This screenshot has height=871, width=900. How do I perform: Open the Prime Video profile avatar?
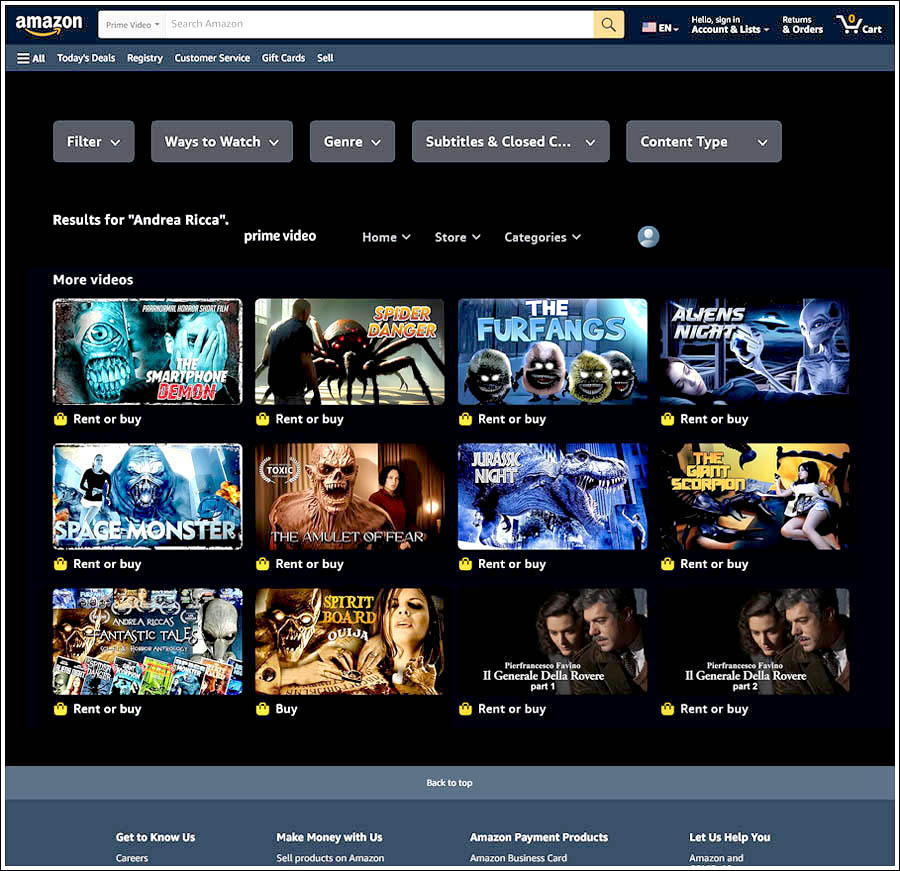pos(648,237)
